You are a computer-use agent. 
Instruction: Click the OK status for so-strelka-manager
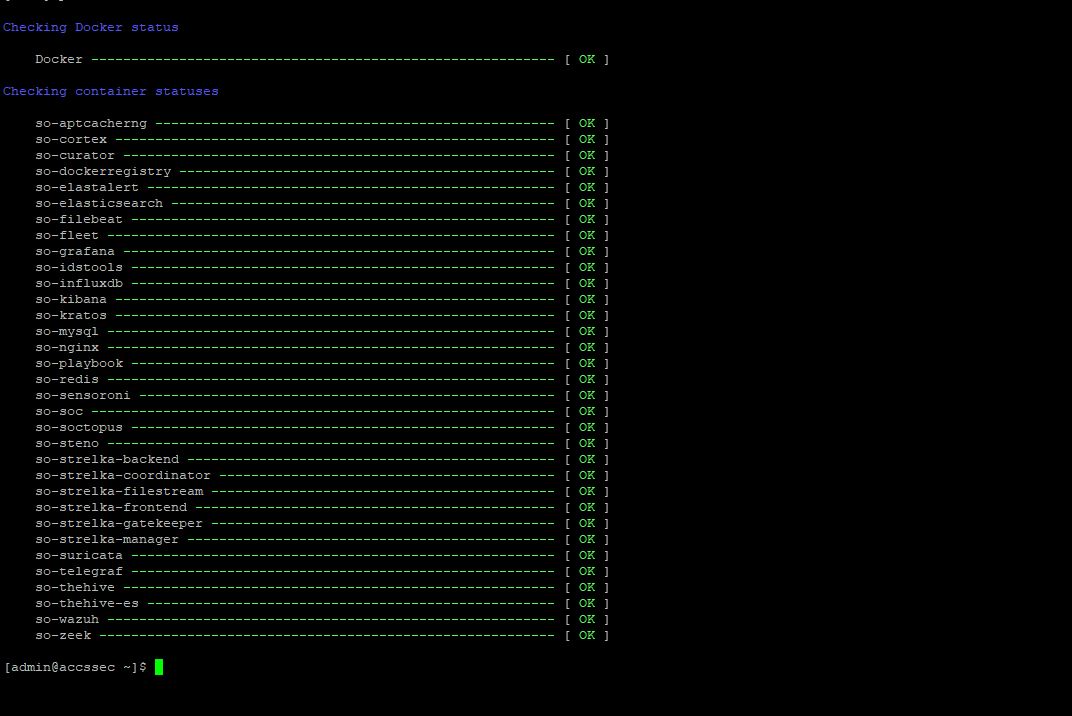587,540
